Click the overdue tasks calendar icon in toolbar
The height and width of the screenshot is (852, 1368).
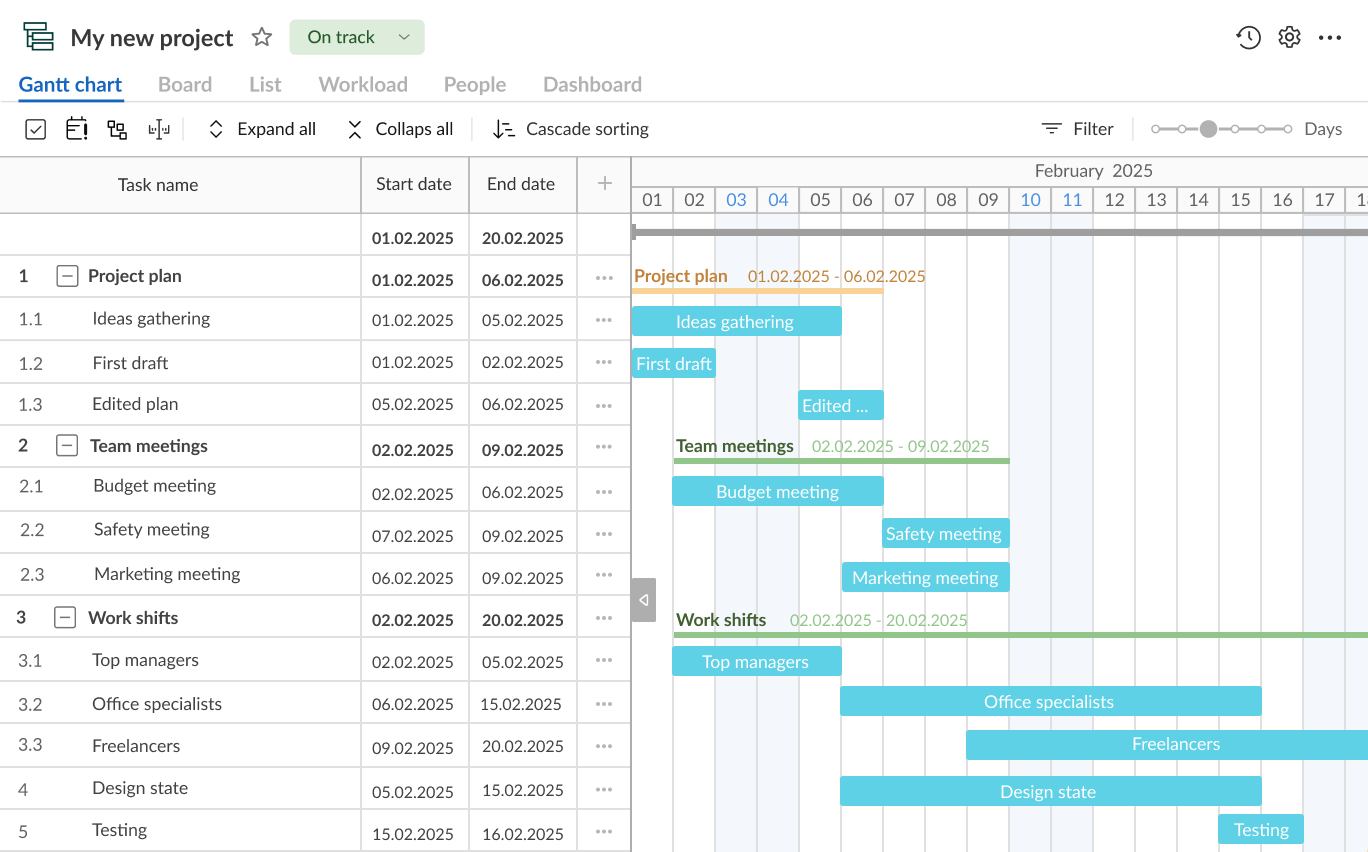(x=77, y=129)
